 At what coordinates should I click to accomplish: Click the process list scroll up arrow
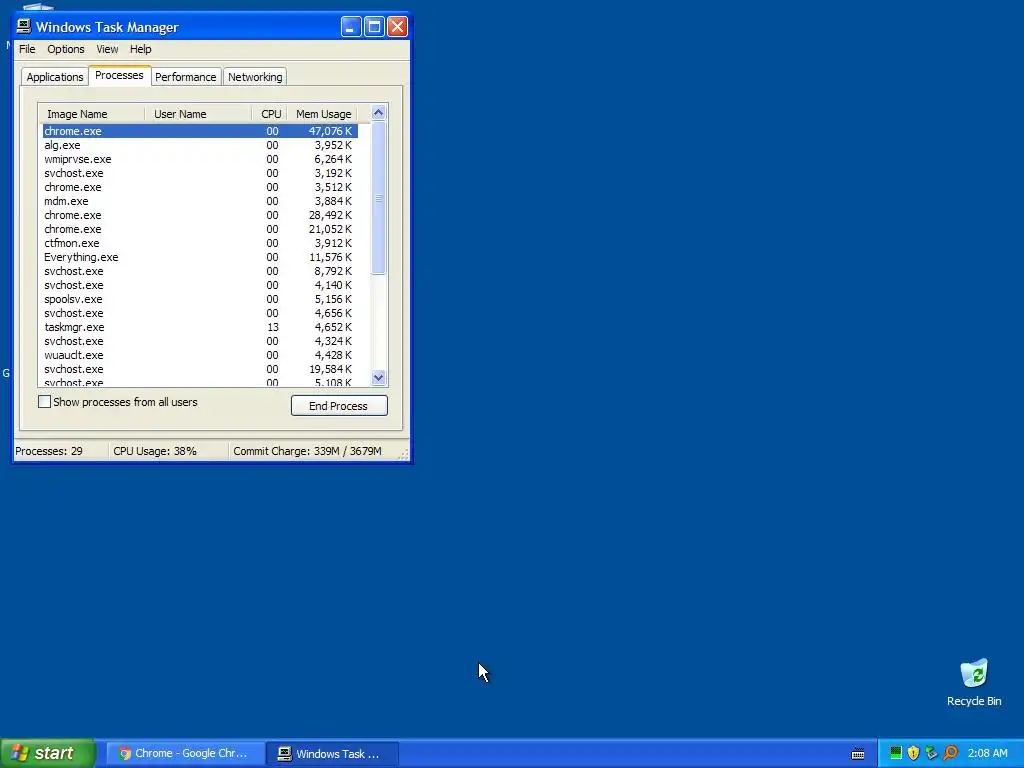378,113
